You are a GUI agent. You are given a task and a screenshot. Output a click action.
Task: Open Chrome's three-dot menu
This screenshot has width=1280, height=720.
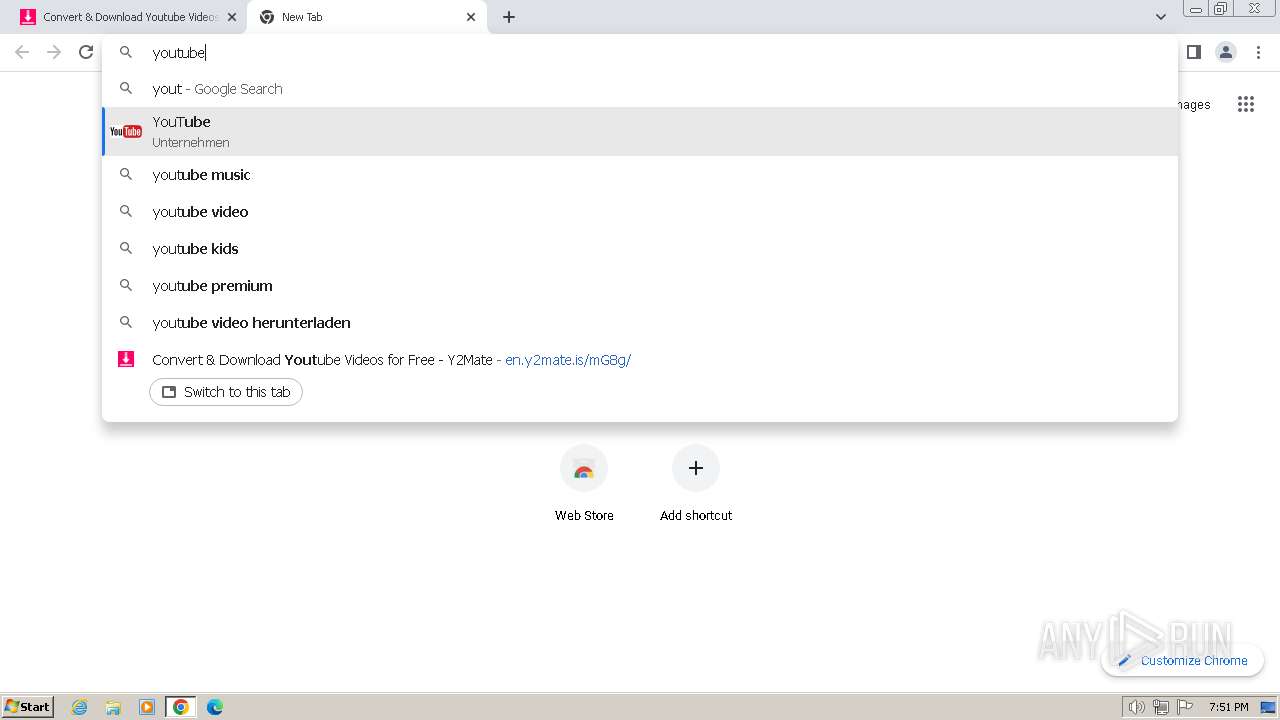[1259, 52]
